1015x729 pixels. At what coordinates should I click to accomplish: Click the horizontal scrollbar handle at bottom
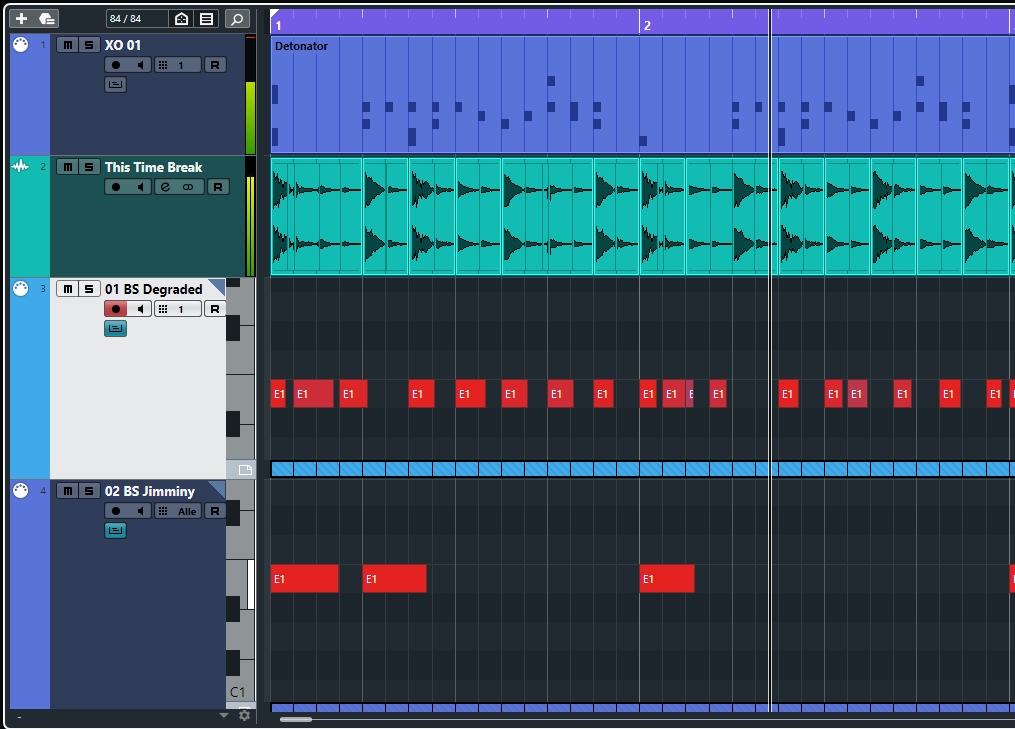coord(295,718)
